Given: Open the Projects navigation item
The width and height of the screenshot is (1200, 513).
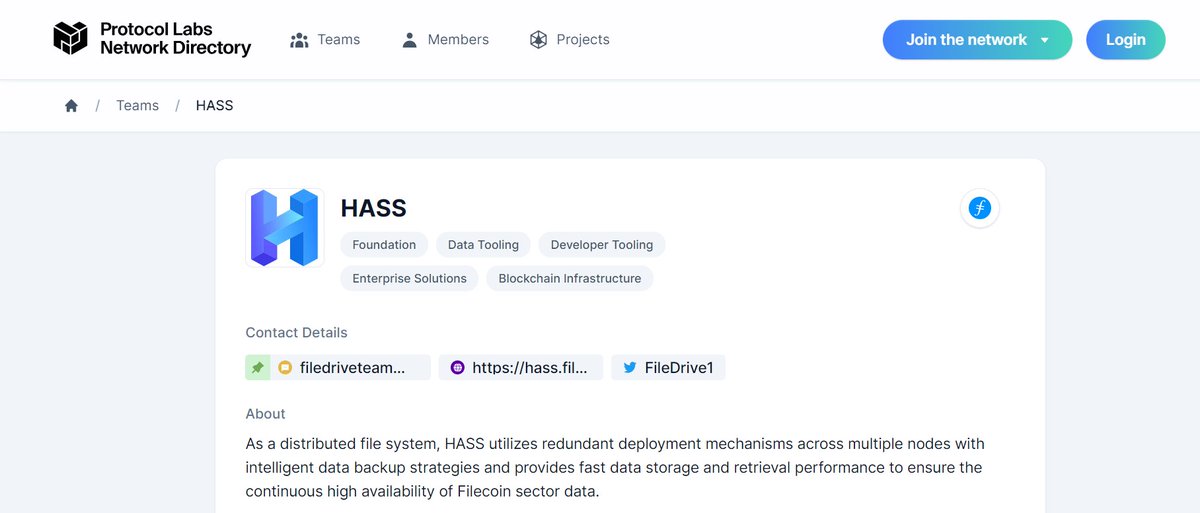Looking at the screenshot, I should click(569, 40).
